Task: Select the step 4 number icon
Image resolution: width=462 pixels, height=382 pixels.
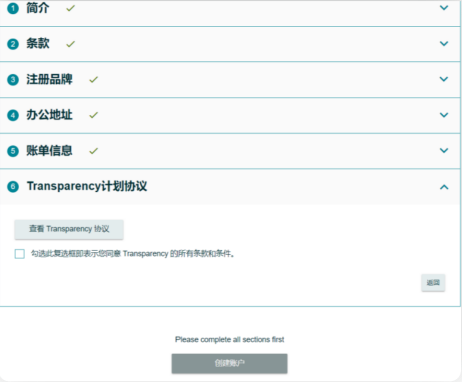Action: coord(13,115)
